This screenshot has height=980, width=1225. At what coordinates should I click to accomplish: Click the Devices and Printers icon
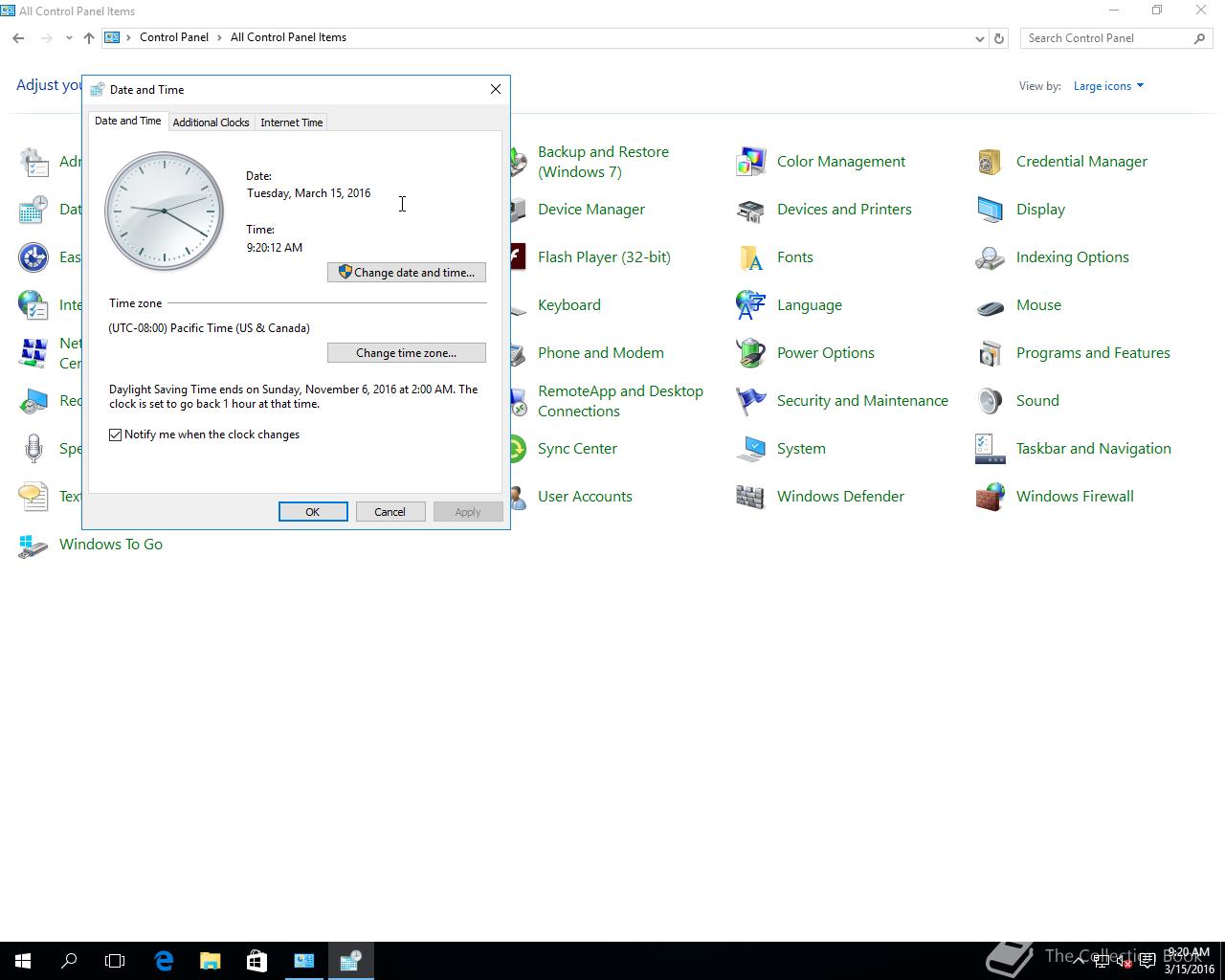tap(750, 210)
